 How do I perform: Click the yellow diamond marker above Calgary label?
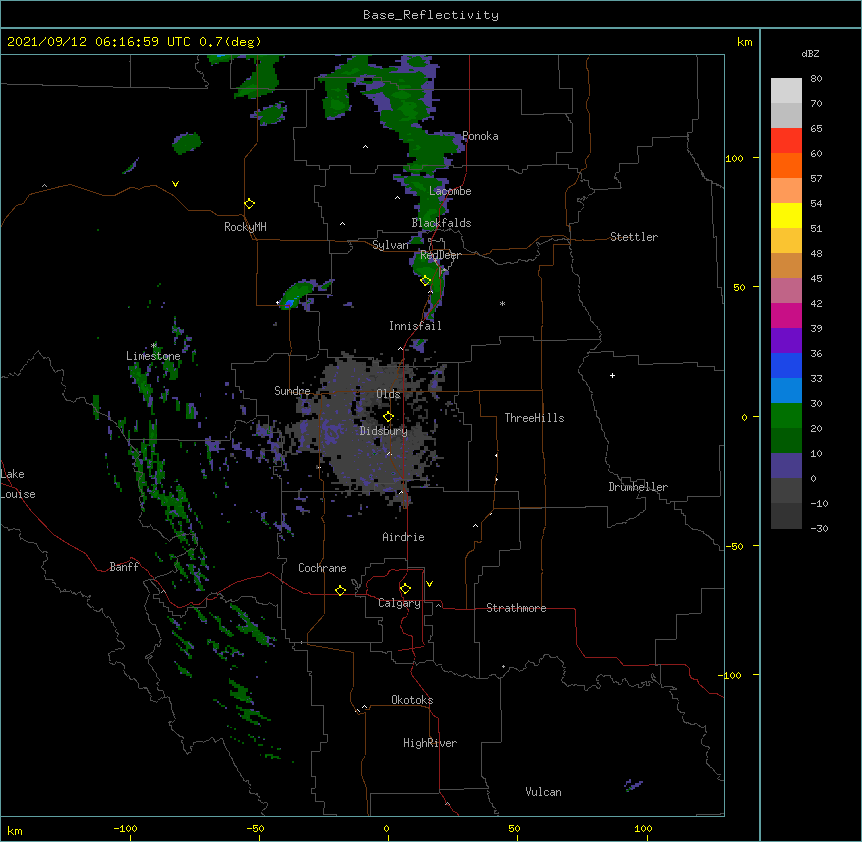pos(405,589)
